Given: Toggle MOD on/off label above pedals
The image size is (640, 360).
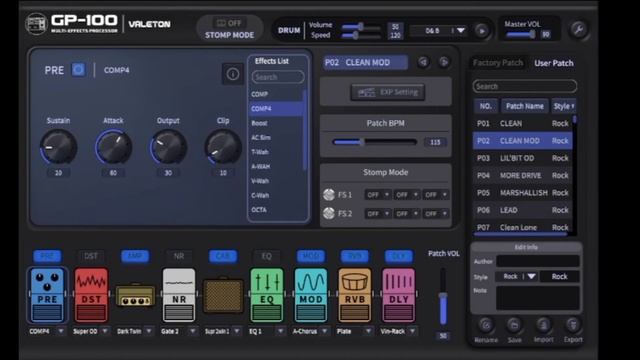Looking at the screenshot, I should [x=311, y=256].
